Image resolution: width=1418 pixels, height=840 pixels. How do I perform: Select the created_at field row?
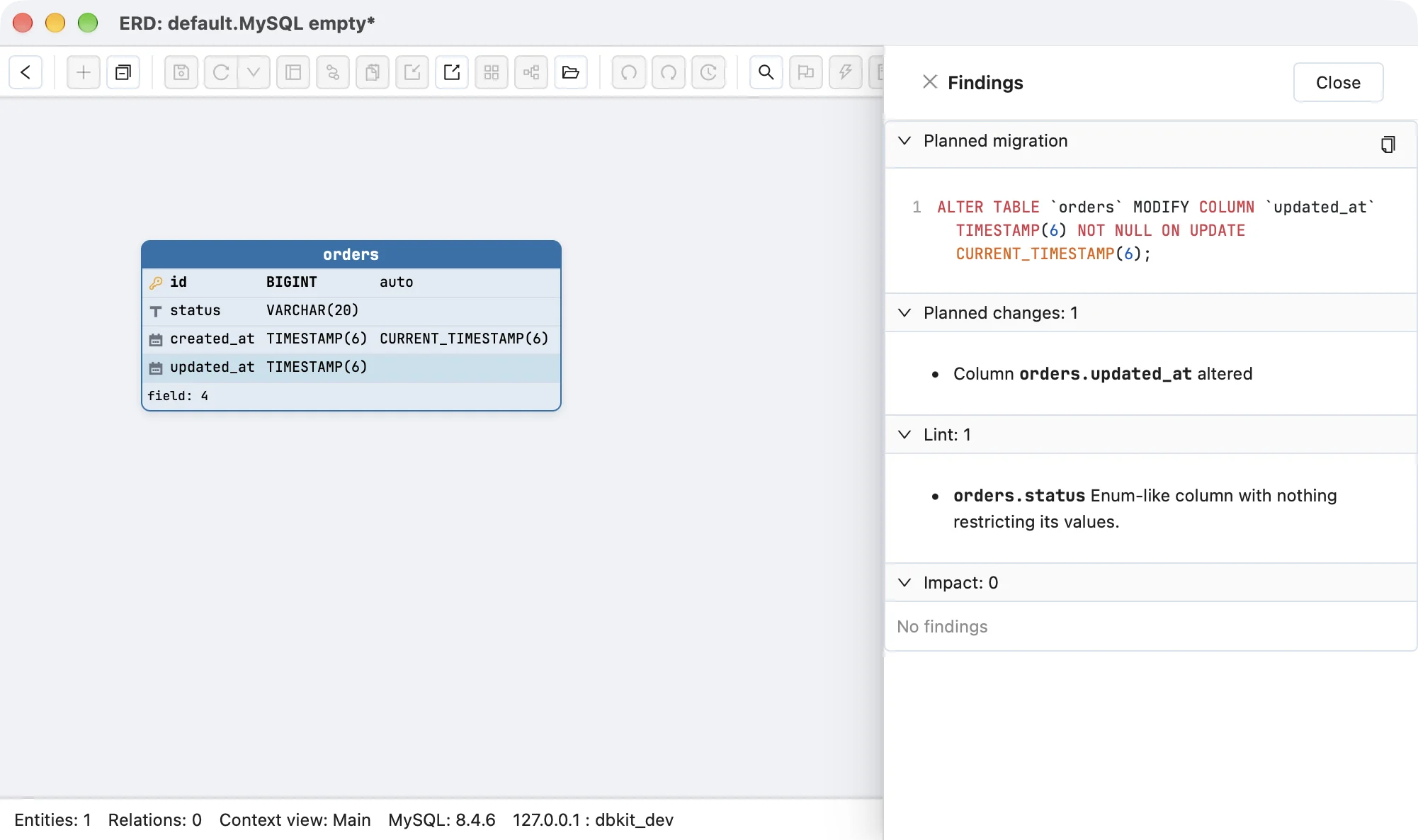pos(351,339)
